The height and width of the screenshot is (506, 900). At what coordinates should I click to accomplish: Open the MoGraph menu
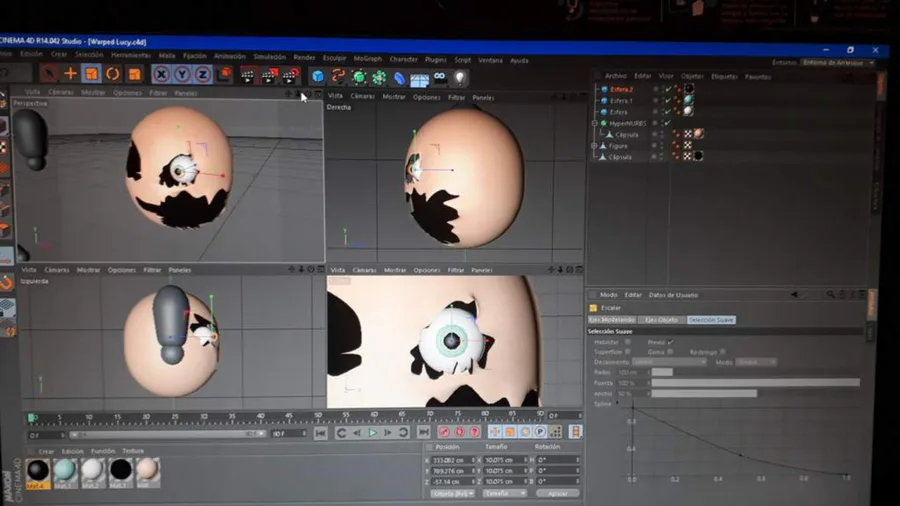tap(367, 59)
